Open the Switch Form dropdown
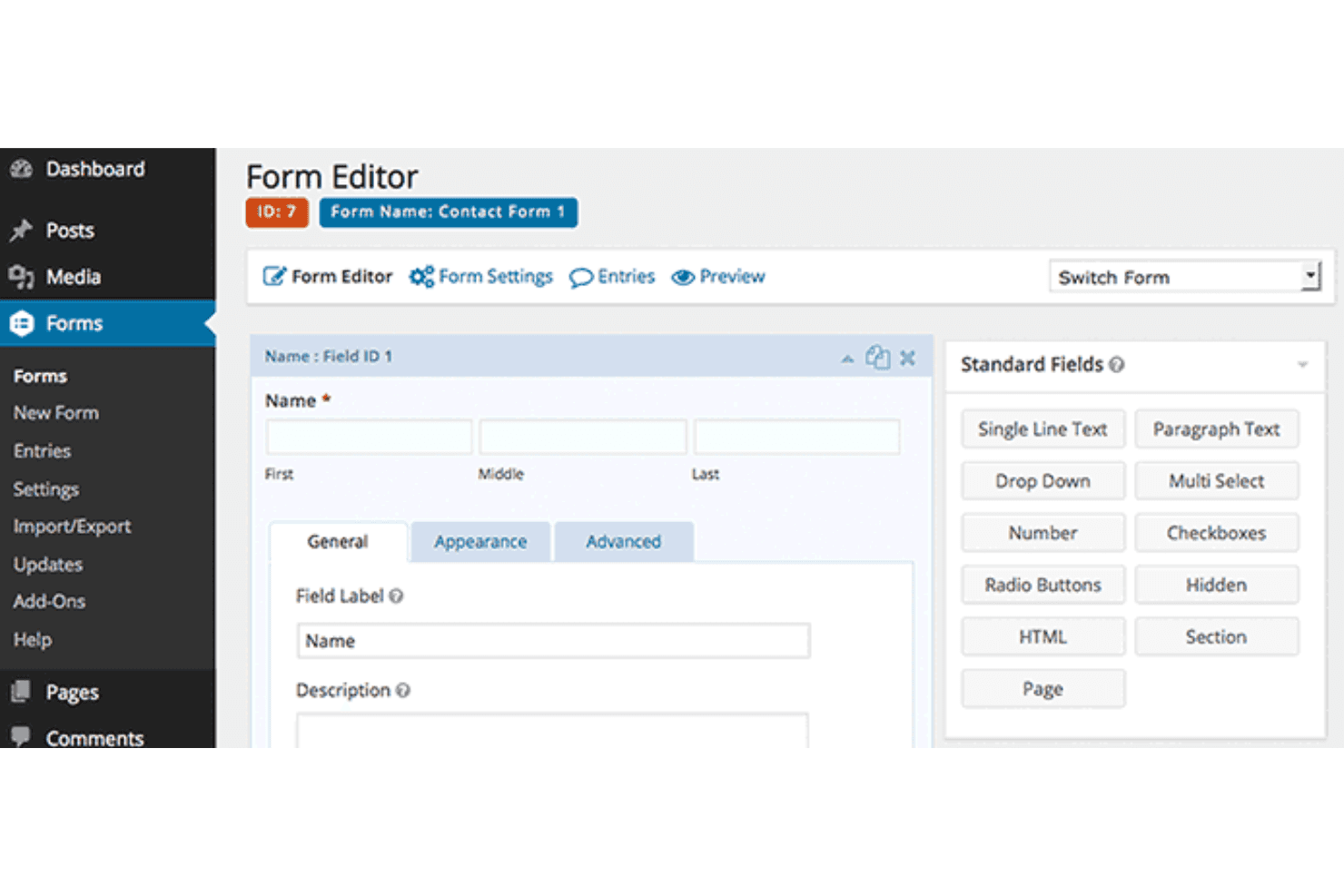The height and width of the screenshot is (896, 1344). point(1185,277)
